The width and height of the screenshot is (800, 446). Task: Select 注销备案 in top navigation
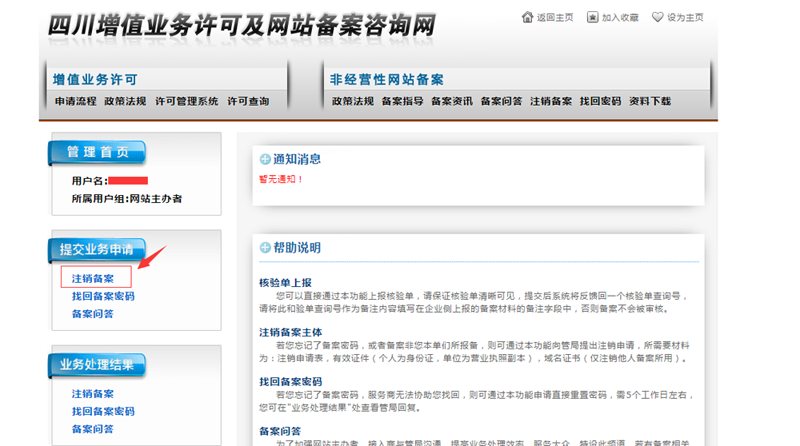[551, 102]
